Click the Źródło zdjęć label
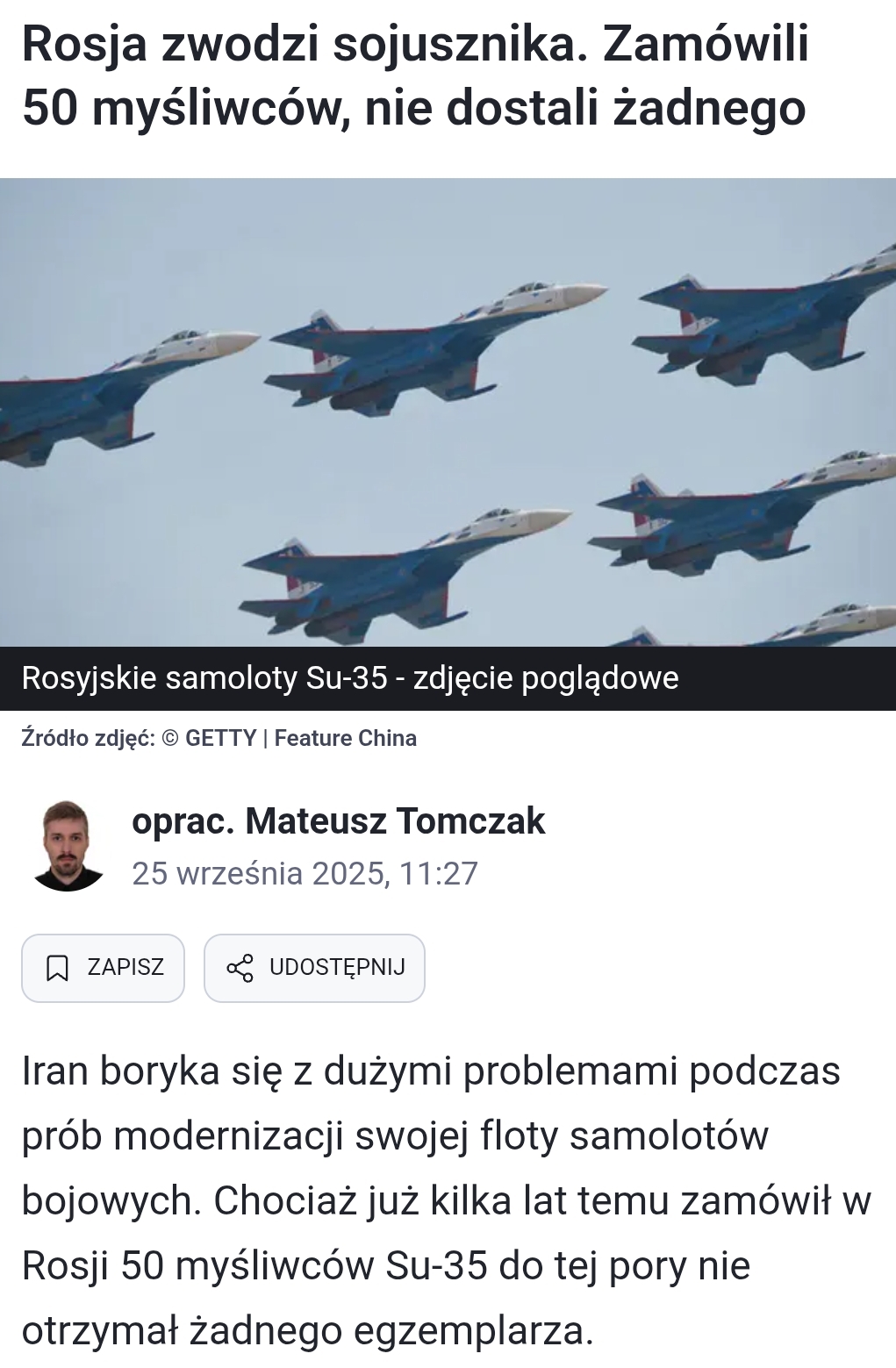 (x=89, y=738)
